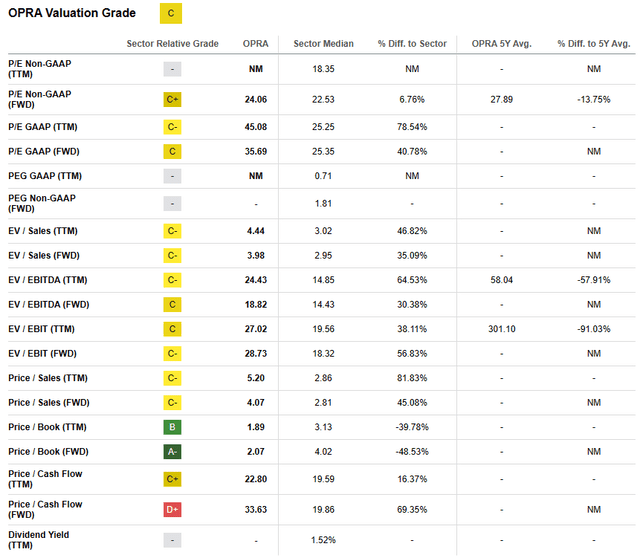
Task: Click C grade badge for P/E GAAP (FWD)
Action: click(172, 151)
